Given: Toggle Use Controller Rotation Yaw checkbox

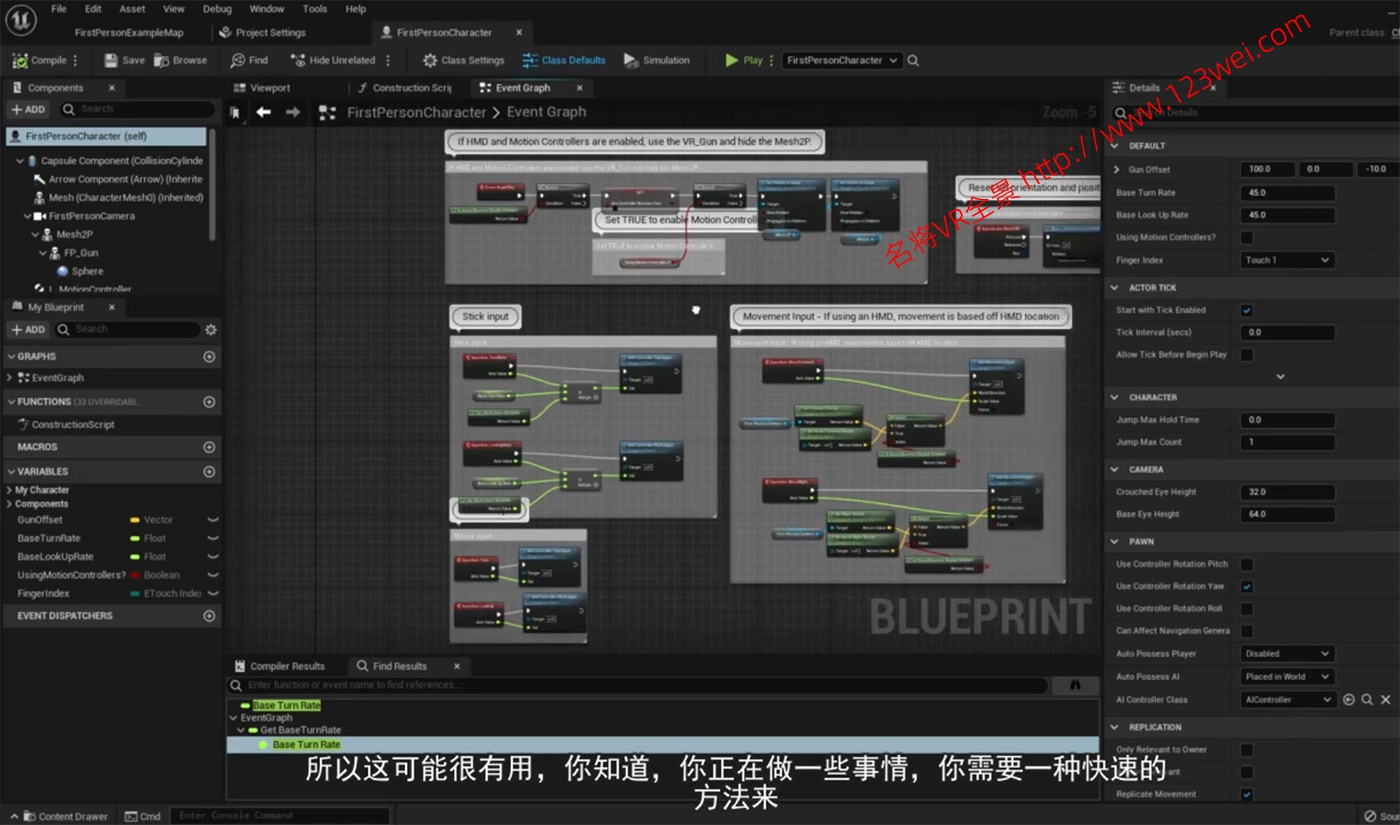Looking at the screenshot, I should 1246,587.
